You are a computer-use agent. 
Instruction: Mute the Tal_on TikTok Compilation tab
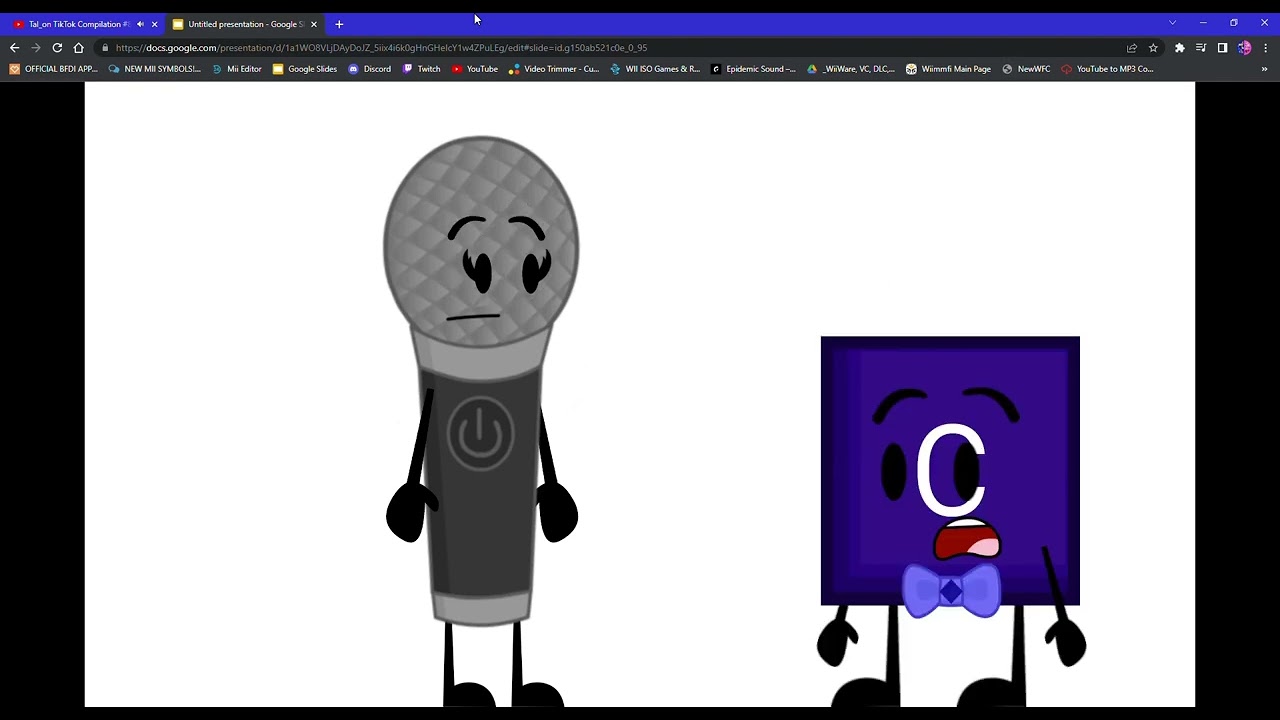[x=140, y=24]
